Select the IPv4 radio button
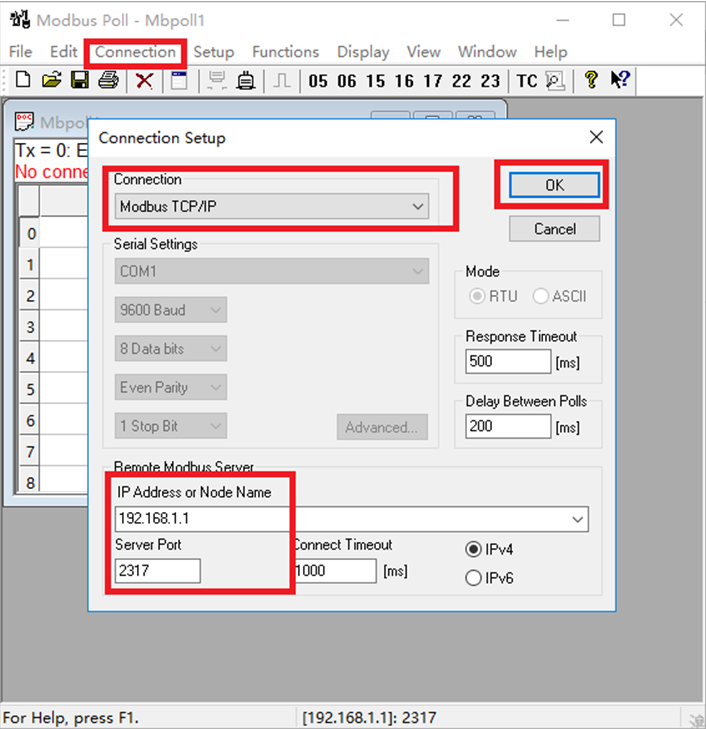The height and width of the screenshot is (729, 706). point(474,549)
